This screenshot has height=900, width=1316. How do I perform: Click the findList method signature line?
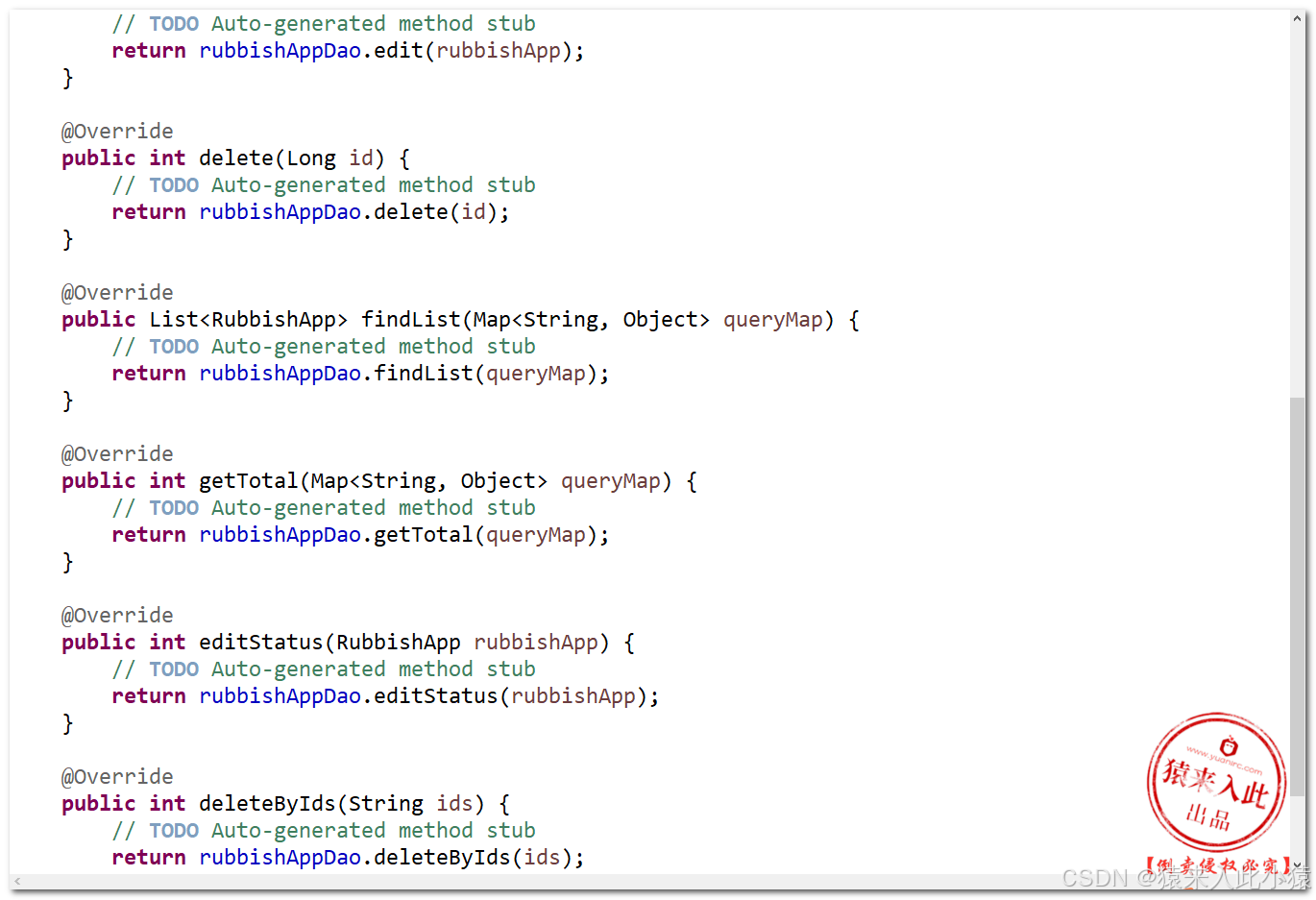tap(461, 320)
